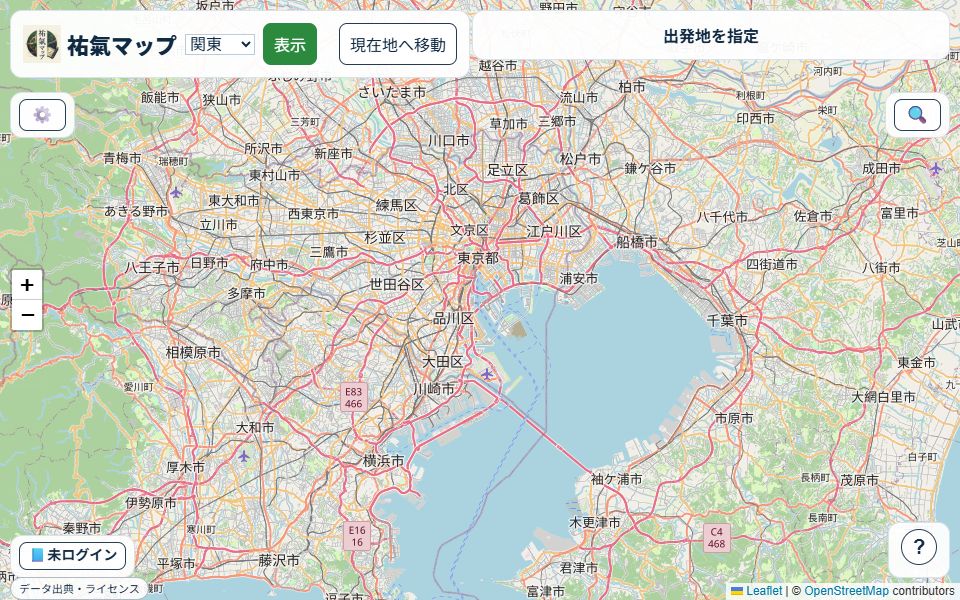Click the 川口市 map label
The image size is (960, 600).
click(449, 140)
